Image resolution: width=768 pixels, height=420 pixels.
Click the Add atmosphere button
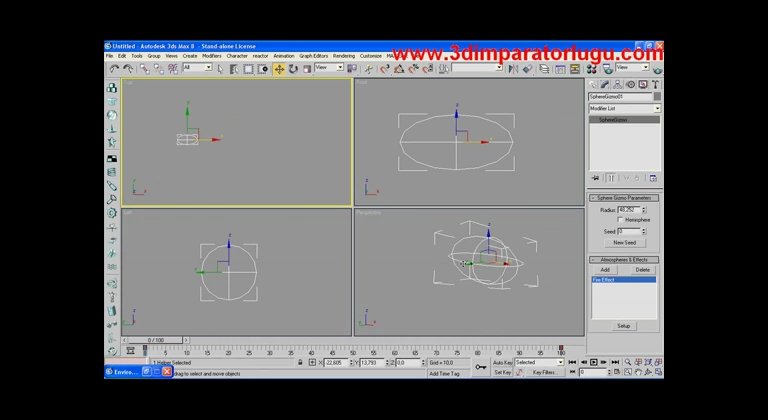(605, 270)
